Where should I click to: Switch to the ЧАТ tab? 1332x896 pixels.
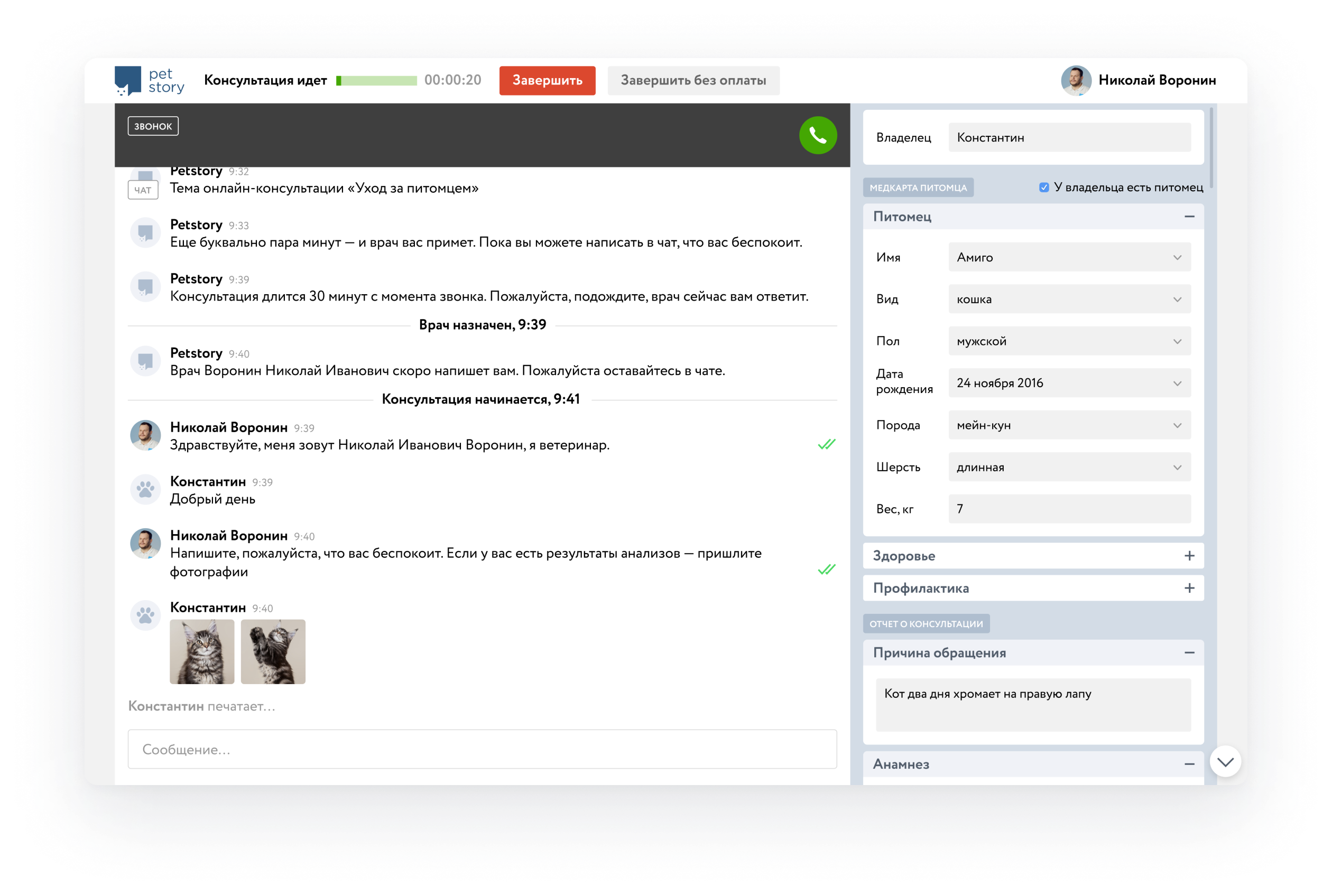pos(143,190)
